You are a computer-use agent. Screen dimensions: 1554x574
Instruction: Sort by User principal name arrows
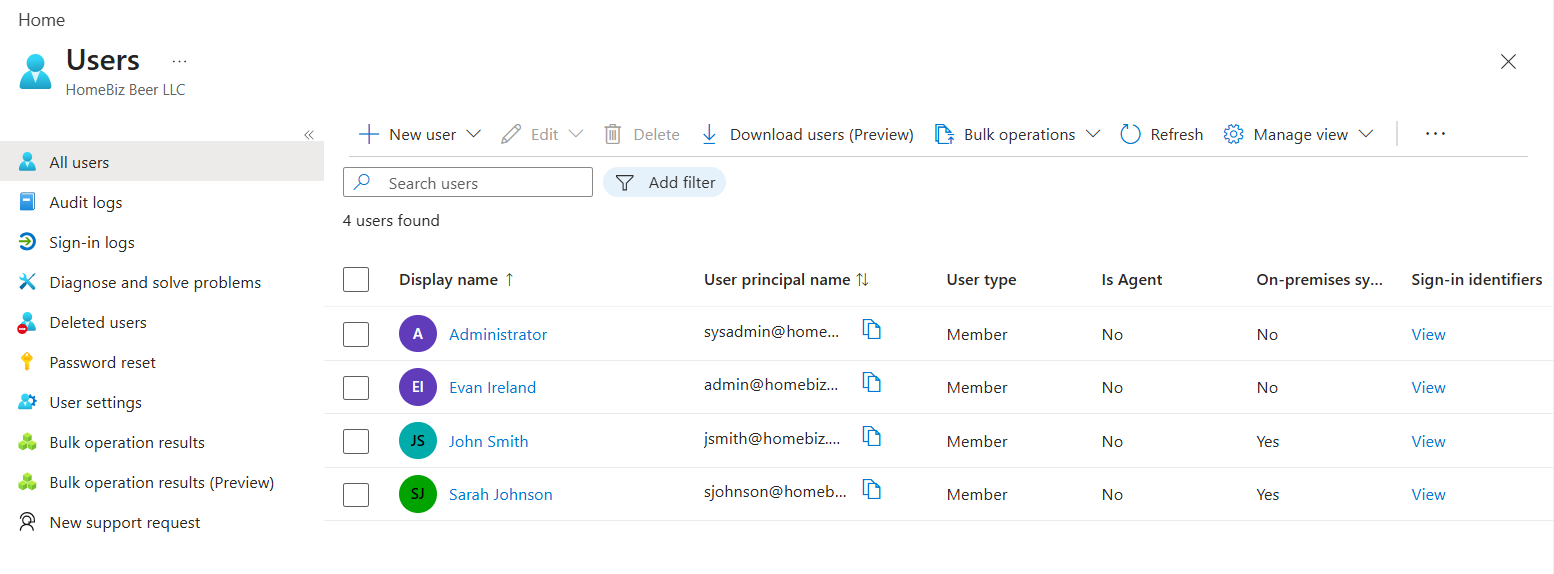pyautogui.click(x=862, y=280)
